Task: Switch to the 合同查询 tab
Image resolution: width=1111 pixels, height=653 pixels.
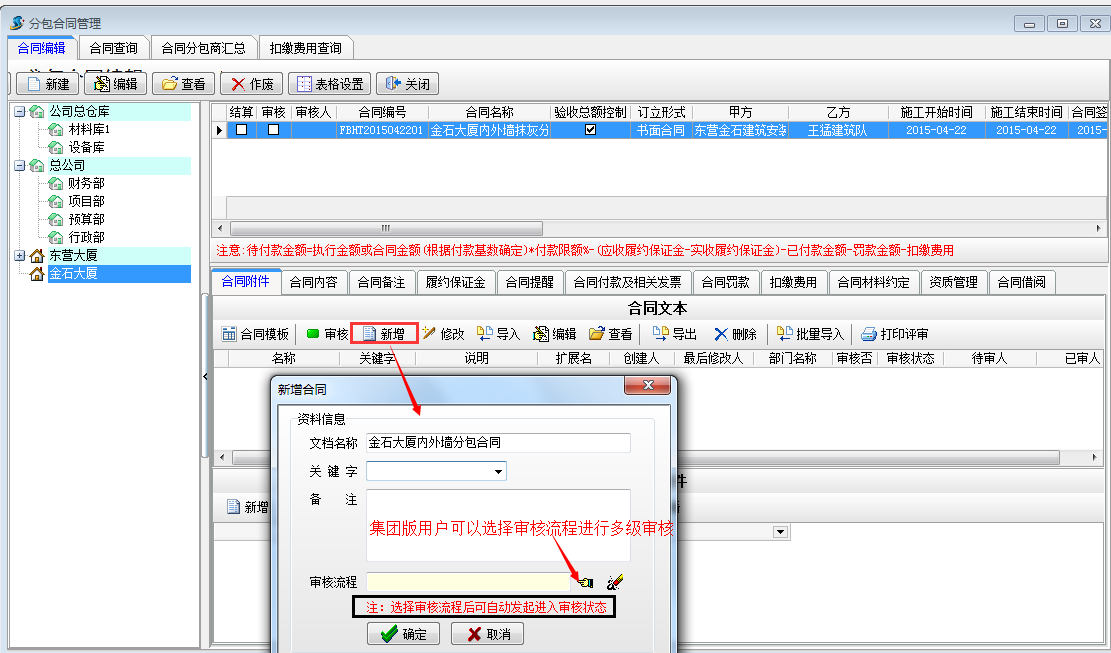Action: (x=113, y=48)
